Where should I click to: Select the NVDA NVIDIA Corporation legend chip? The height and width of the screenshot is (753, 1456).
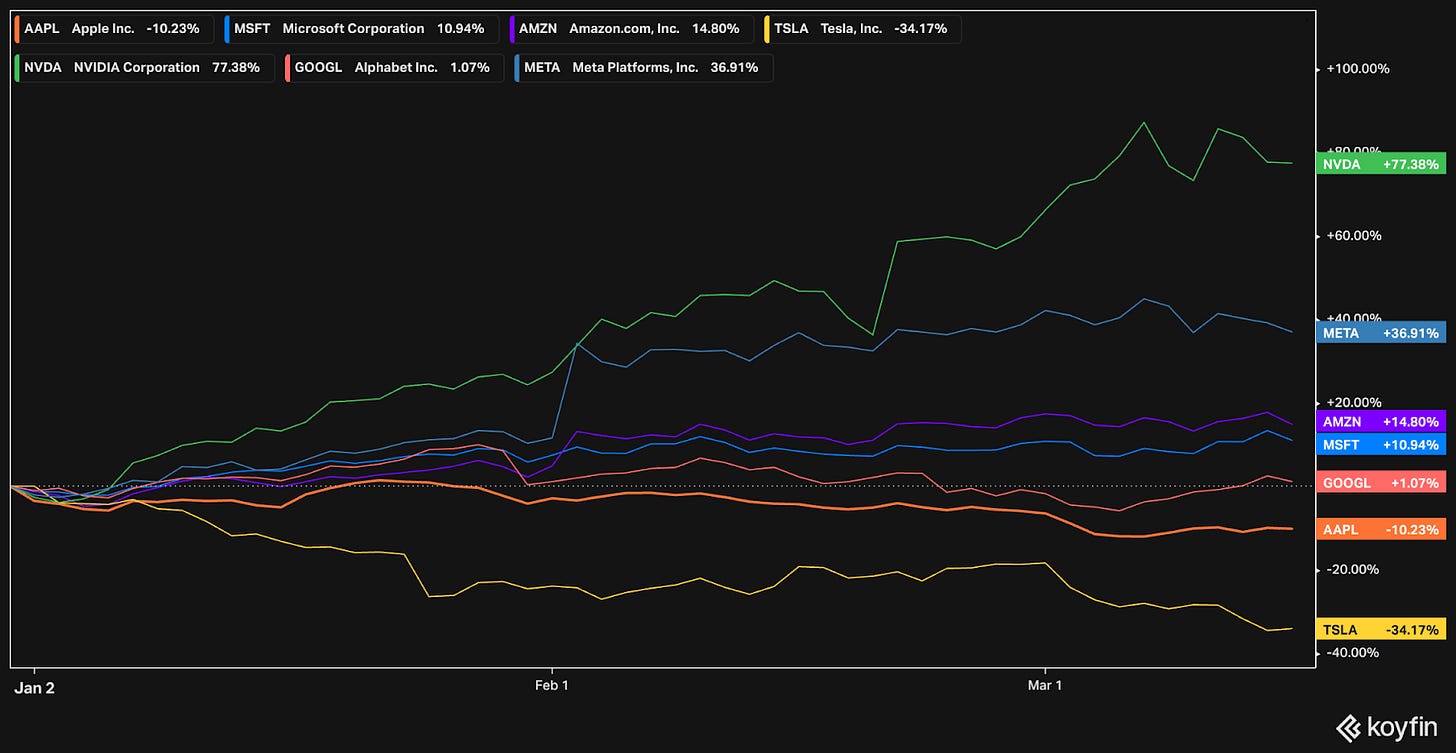(x=142, y=68)
